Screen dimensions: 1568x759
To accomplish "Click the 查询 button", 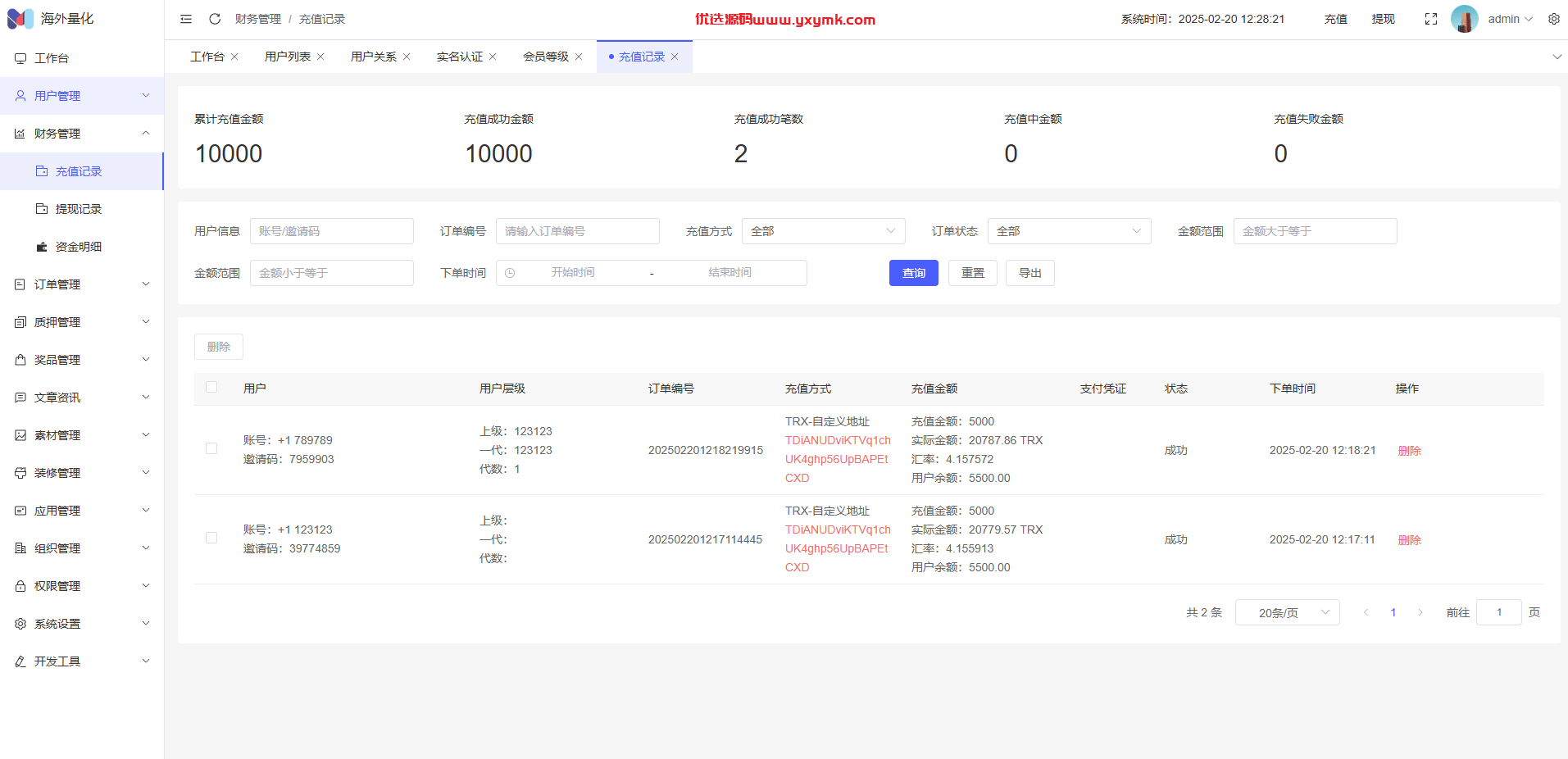I will (914, 273).
